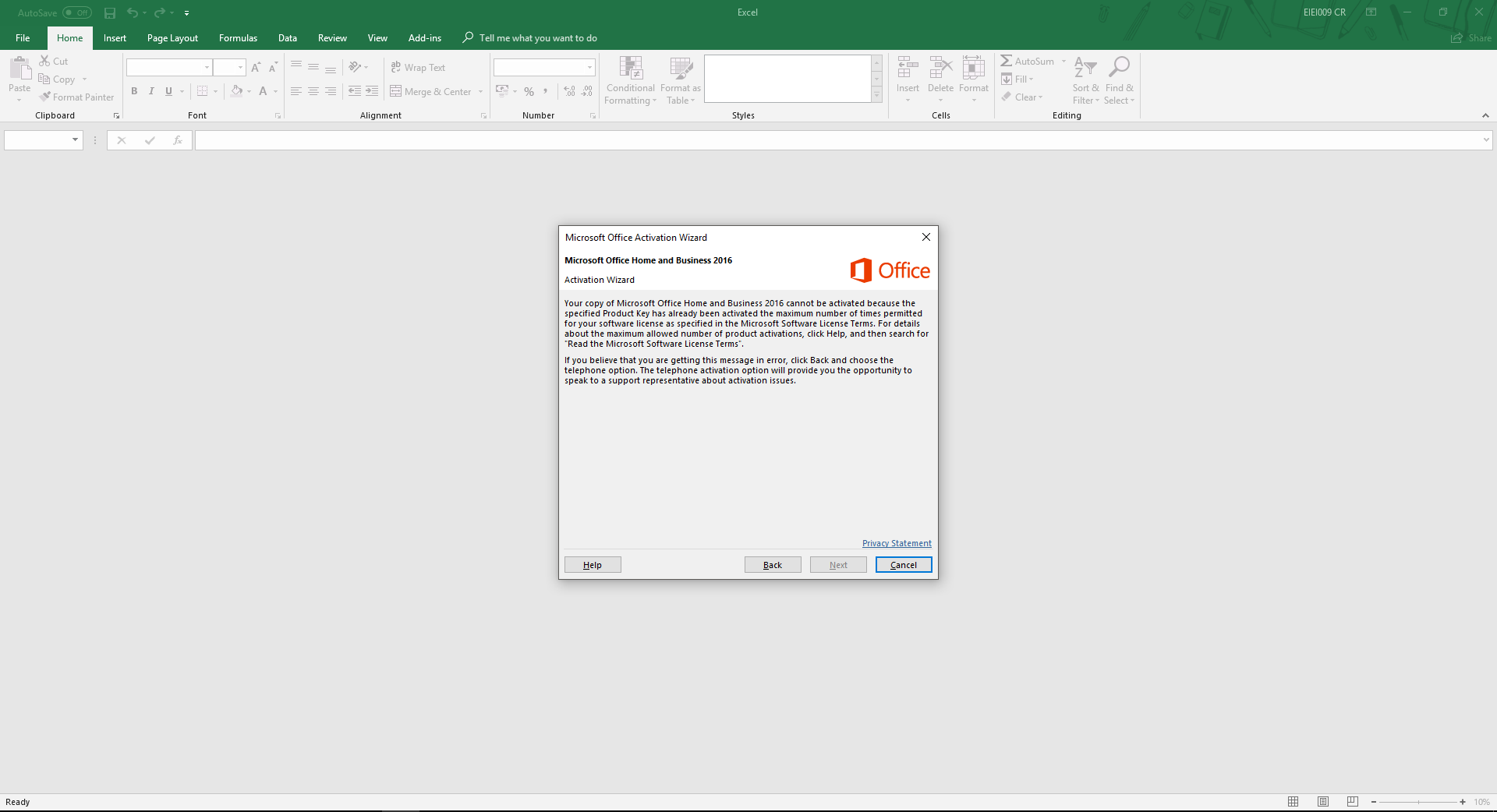Click the Font Color letter A icon

click(x=264, y=91)
